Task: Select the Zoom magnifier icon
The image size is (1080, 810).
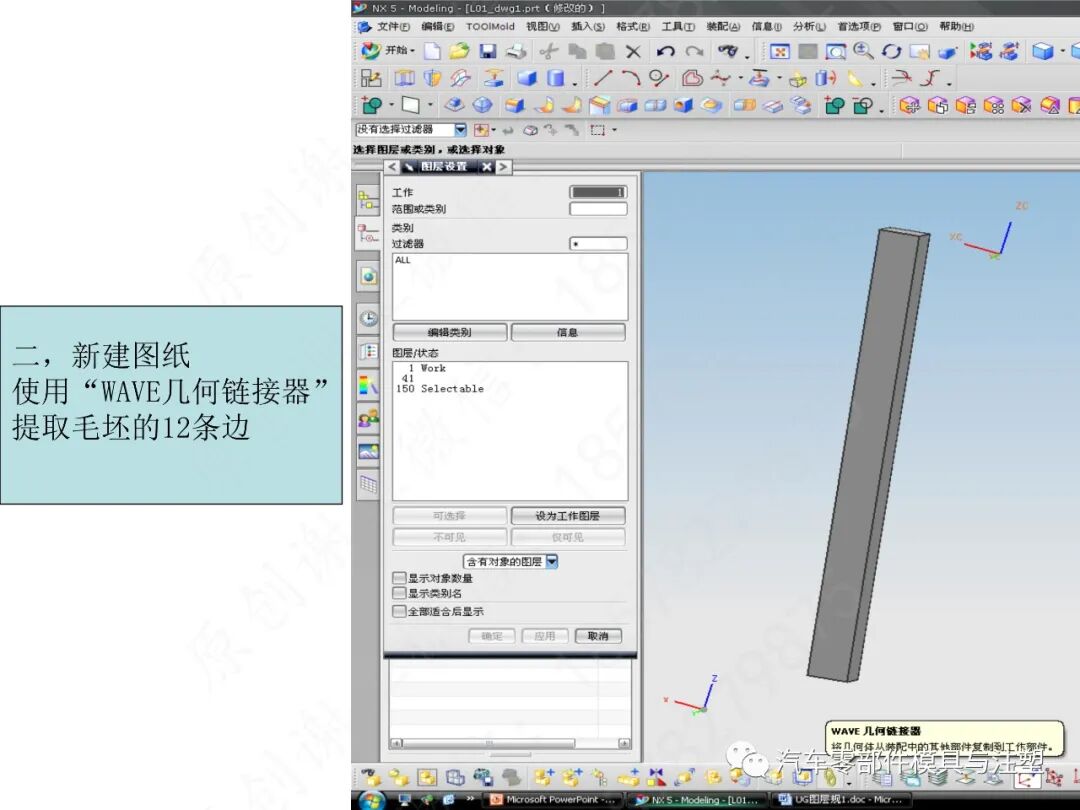Action: [x=863, y=52]
